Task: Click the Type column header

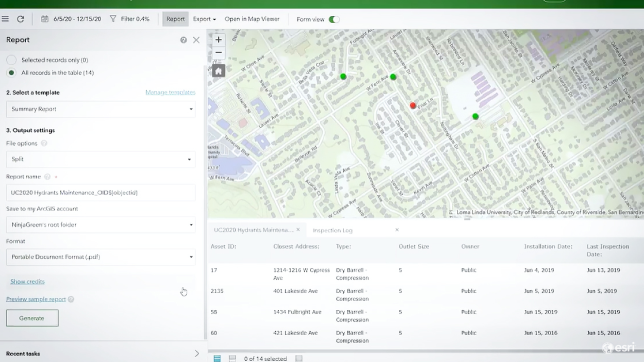Action: [343, 247]
